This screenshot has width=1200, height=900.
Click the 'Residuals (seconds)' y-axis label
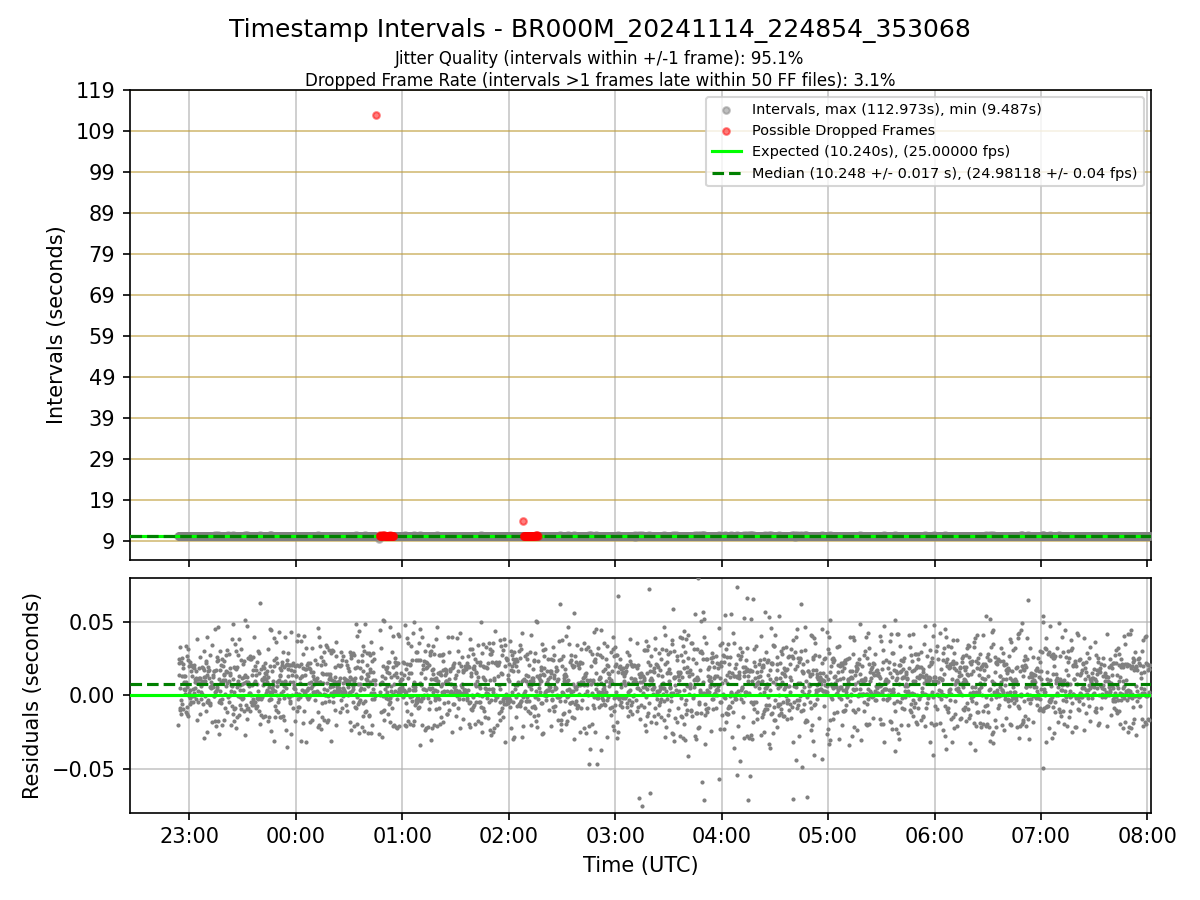coord(32,696)
